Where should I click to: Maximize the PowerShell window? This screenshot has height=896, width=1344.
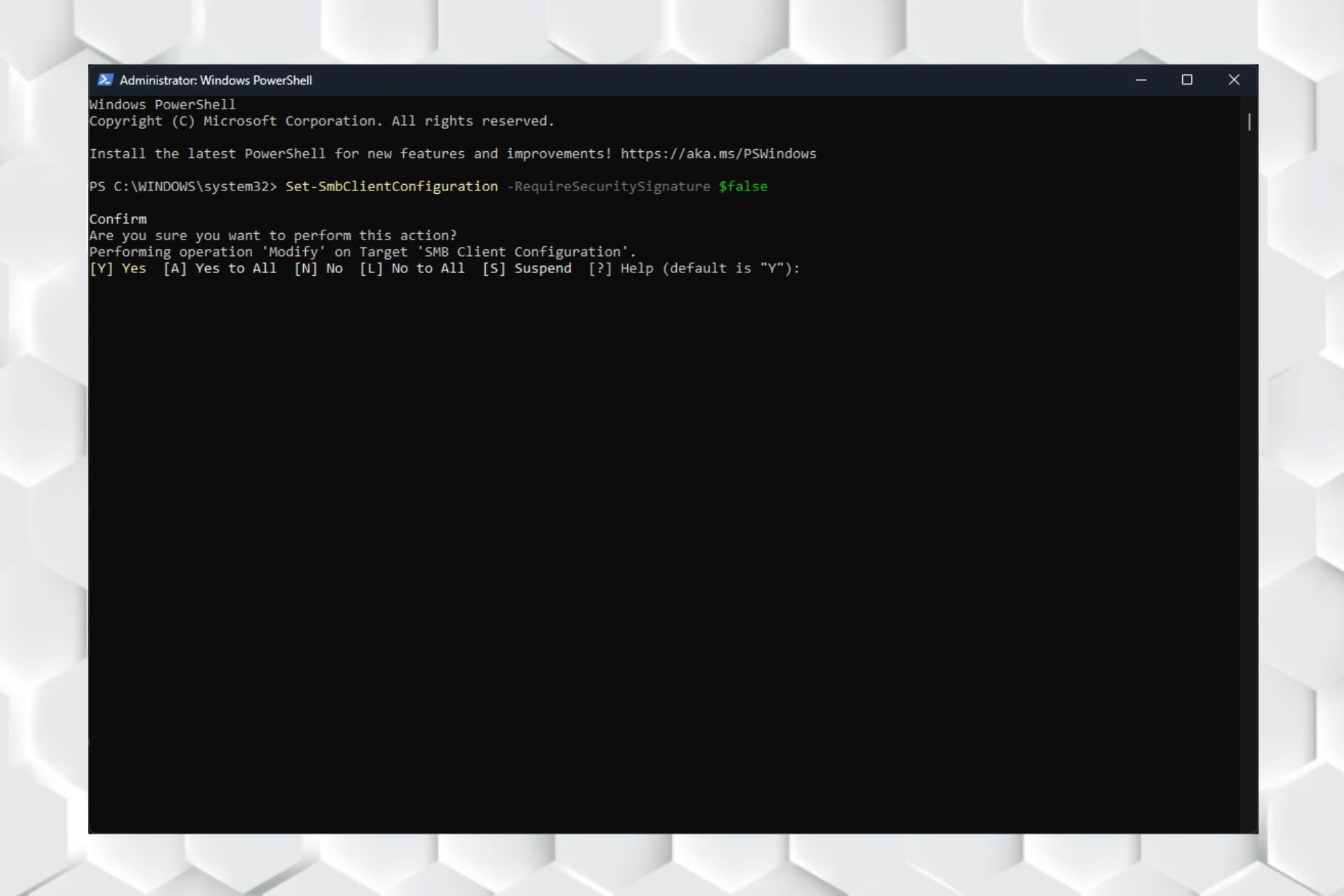[1187, 80]
